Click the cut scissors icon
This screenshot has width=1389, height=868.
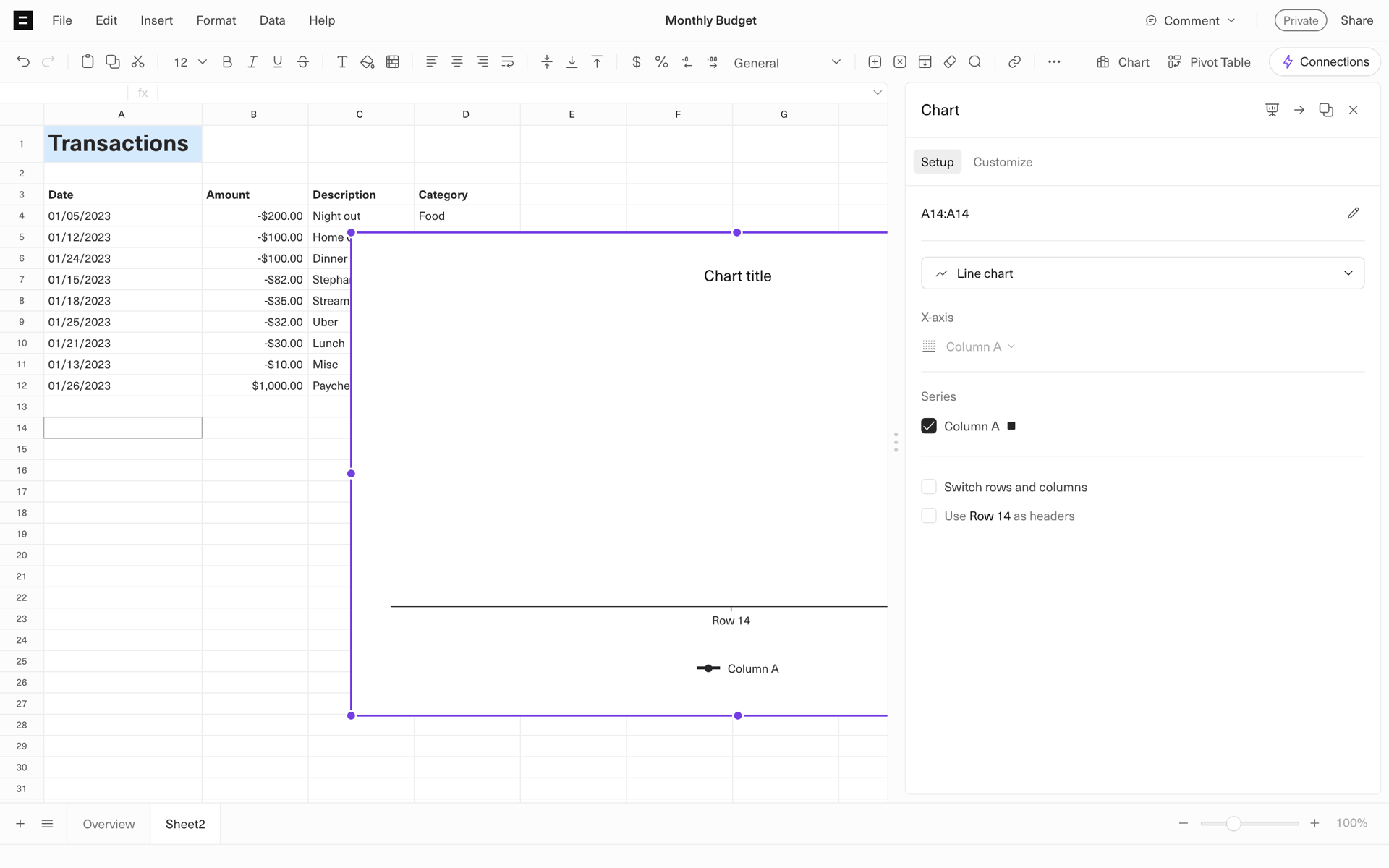[x=138, y=62]
